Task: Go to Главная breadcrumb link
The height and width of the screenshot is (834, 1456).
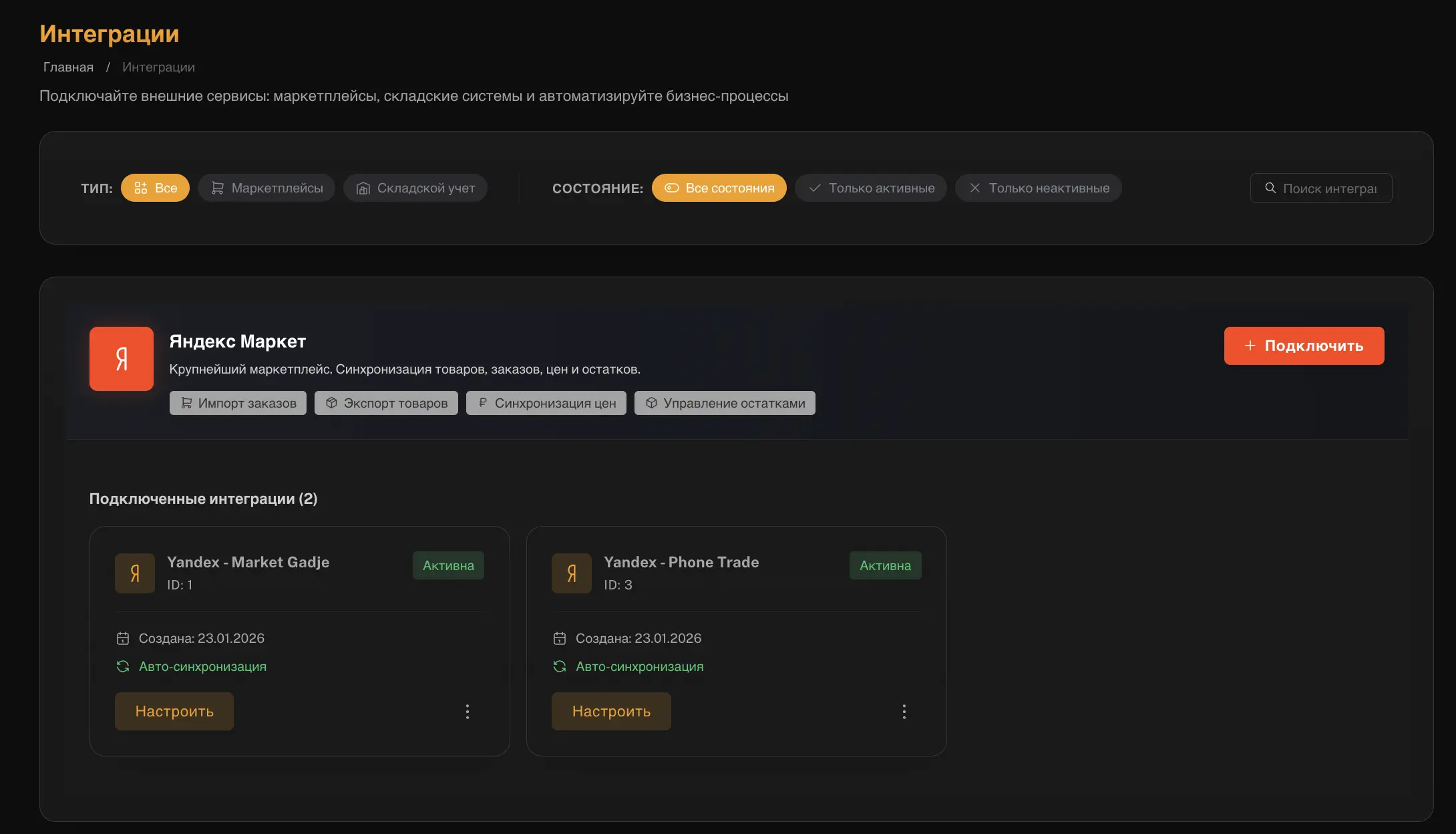Action: coord(68,67)
